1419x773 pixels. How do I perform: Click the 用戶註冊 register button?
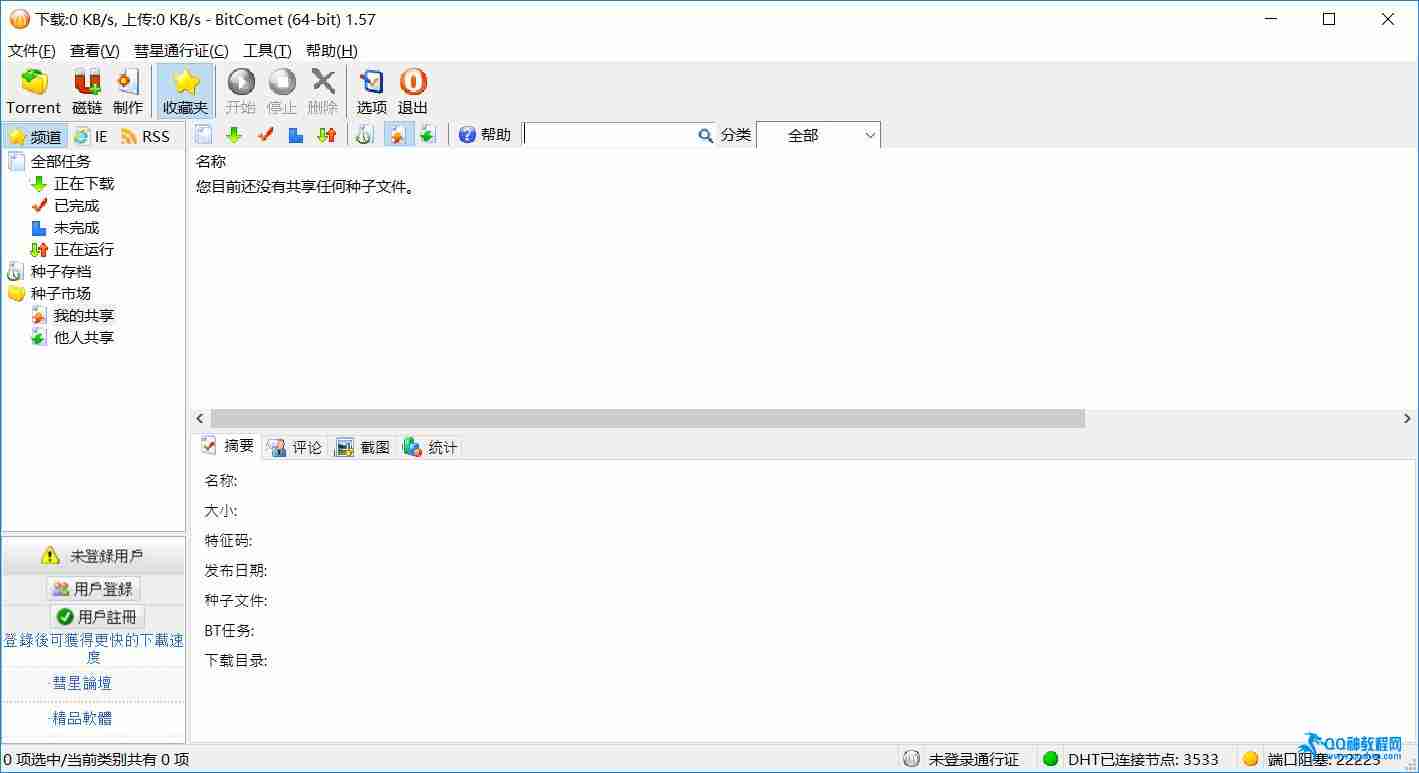pos(97,617)
